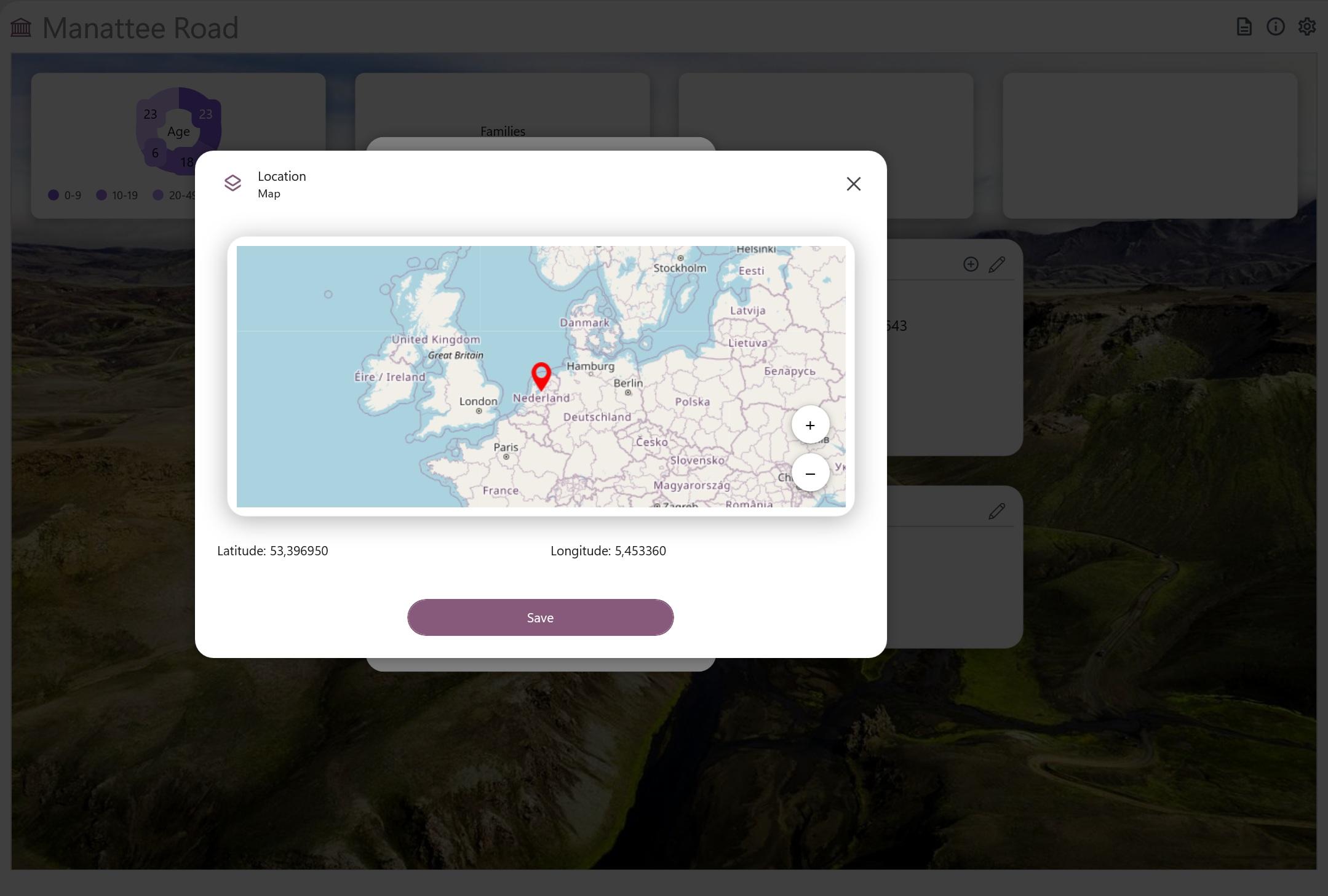Click the Longitude value text
The height and width of the screenshot is (896, 1328).
pyautogui.click(x=640, y=551)
